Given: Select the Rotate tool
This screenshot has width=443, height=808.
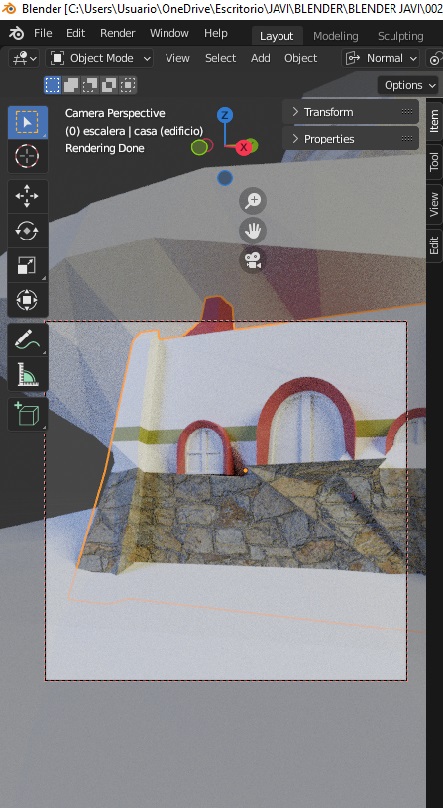Looking at the screenshot, I should pos(27,231).
